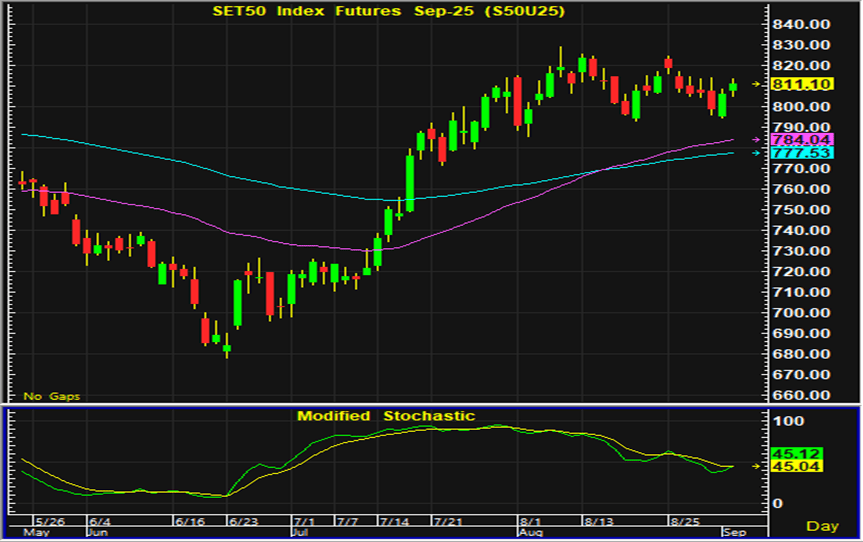Select the green 45.12 stochastic value tag
Image resolution: width=863 pixels, height=542 pixels.
pyautogui.click(x=798, y=454)
